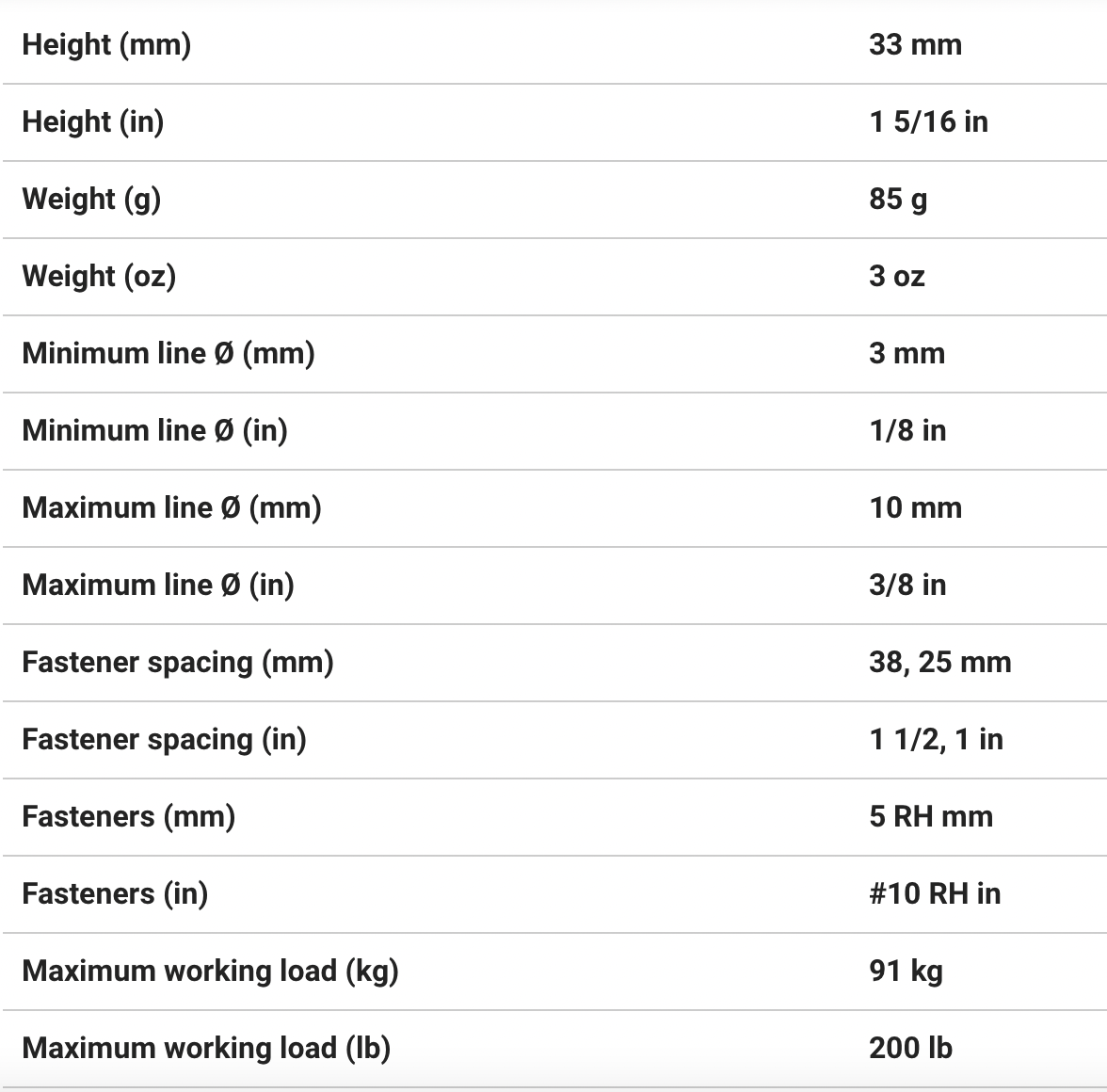The width and height of the screenshot is (1107, 1092).
Task: Select the "Height (in)" label
Action: [x=93, y=121]
